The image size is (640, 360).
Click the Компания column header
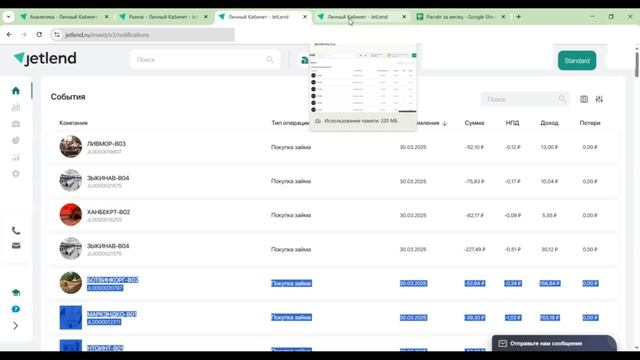[73, 123]
